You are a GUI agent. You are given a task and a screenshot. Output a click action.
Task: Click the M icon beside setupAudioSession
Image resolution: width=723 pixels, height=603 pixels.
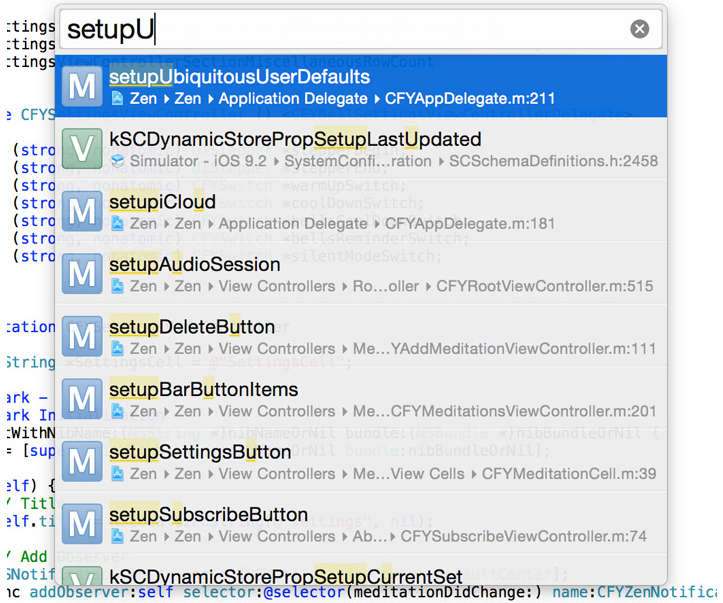tap(82, 274)
